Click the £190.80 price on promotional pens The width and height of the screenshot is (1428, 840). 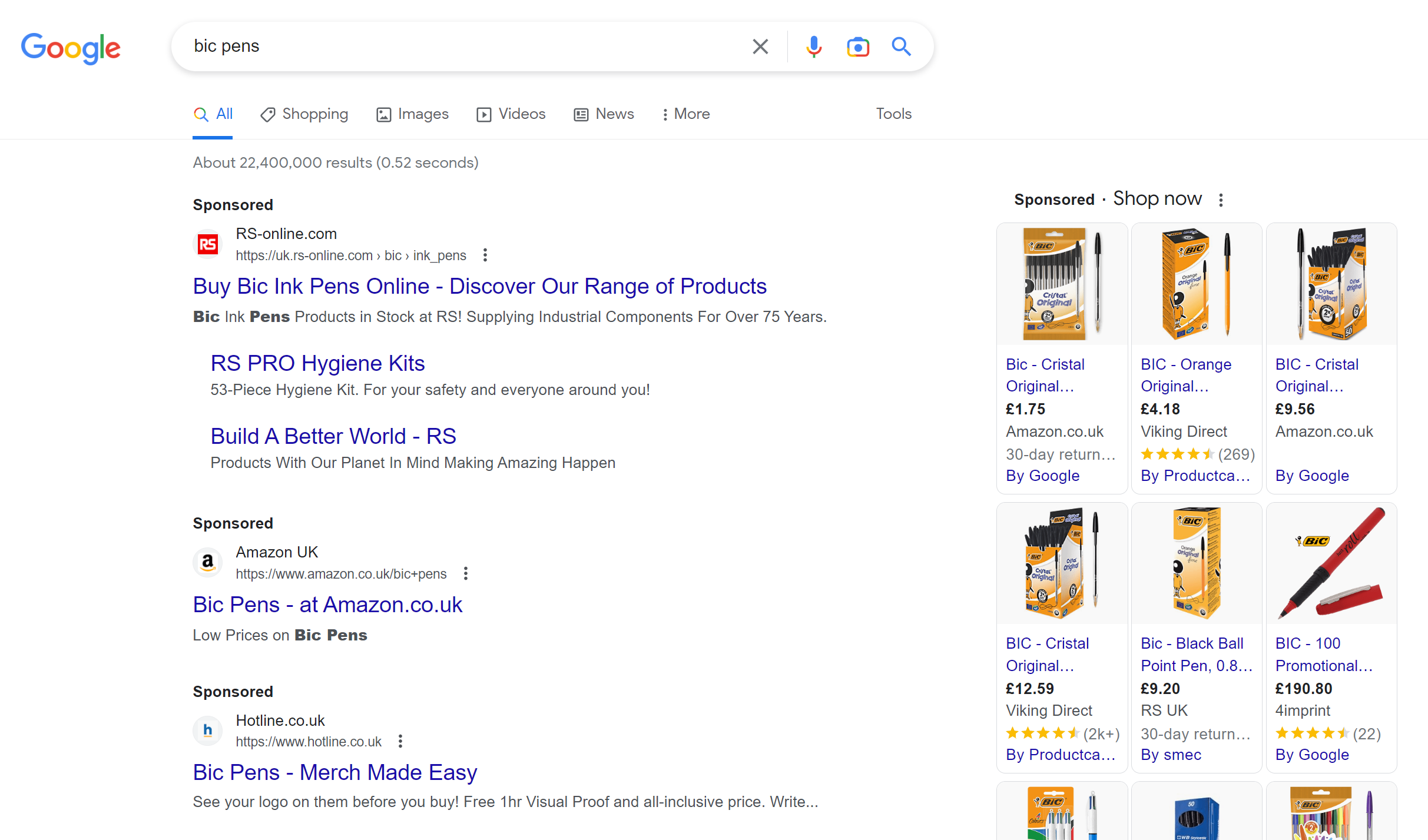coord(1304,689)
